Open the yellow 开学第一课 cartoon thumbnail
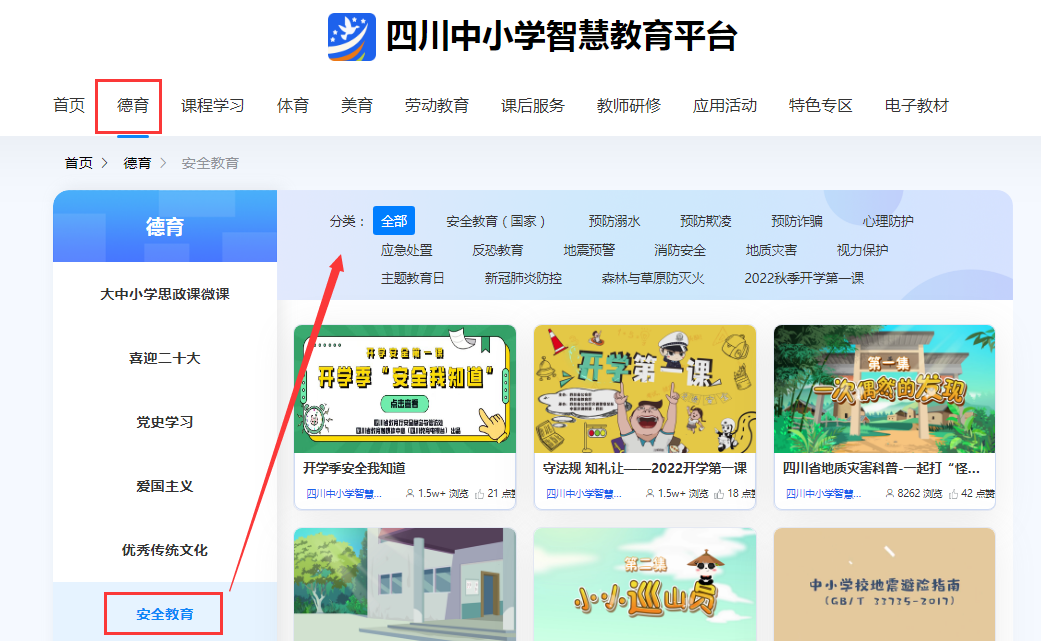Screen dimensions: 1041x641 pyautogui.click(x=645, y=389)
